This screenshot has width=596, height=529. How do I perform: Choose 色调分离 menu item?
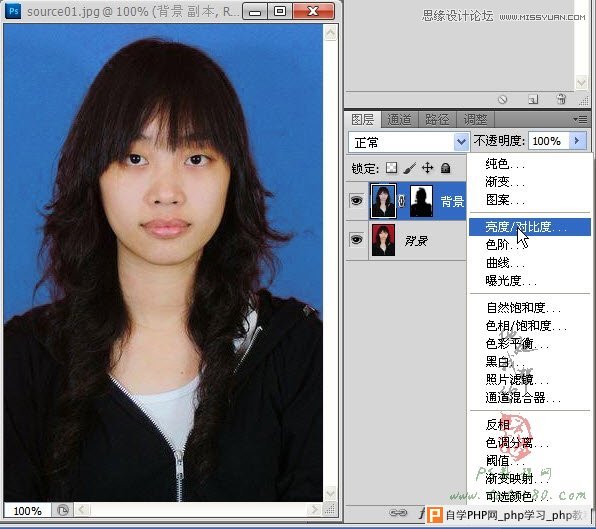[529, 443]
